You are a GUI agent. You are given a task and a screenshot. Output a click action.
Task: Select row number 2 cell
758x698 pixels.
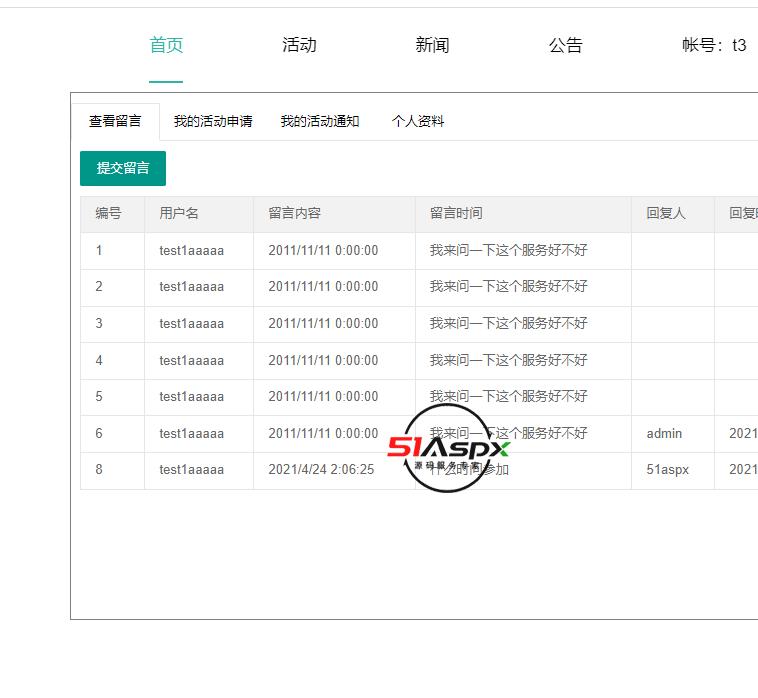point(112,287)
